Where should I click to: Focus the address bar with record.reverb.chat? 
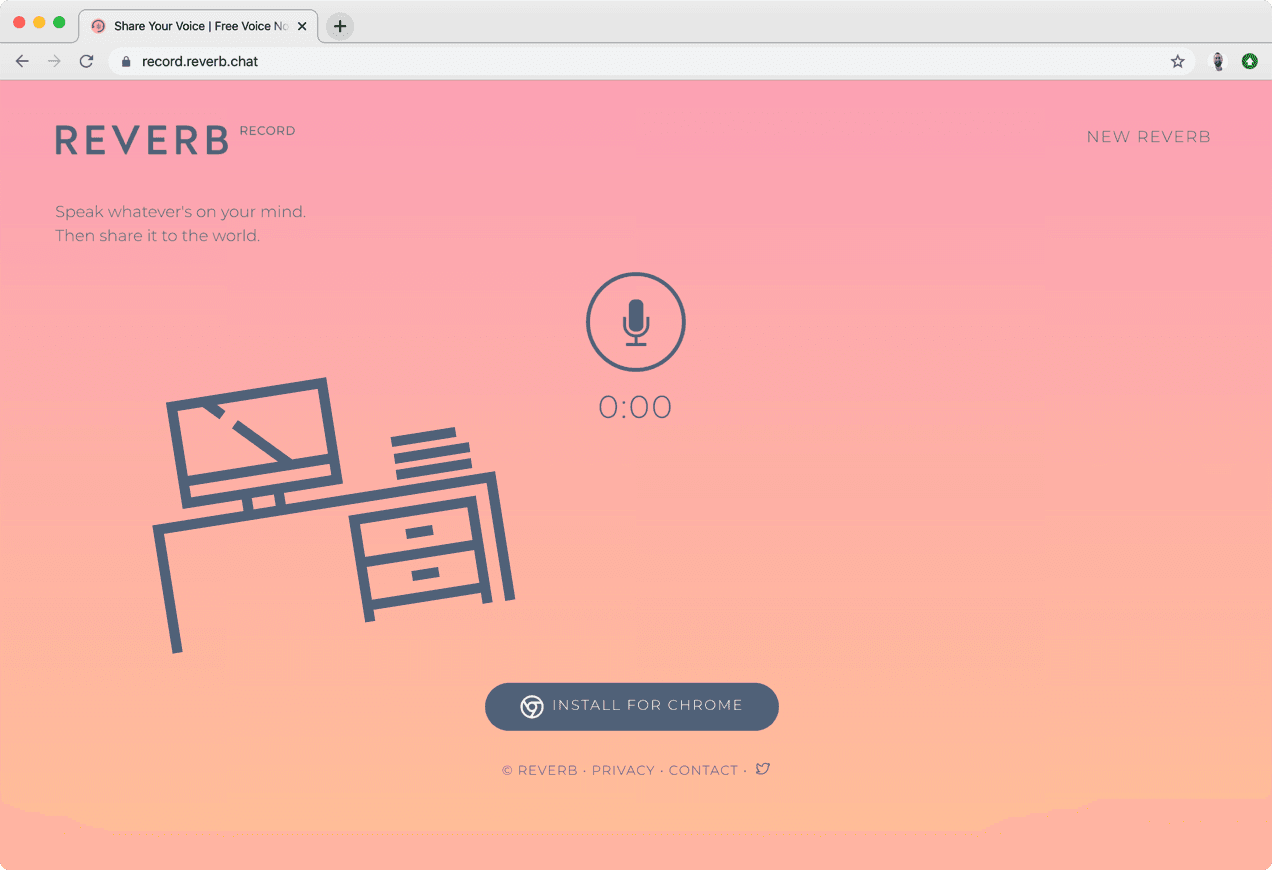click(x=650, y=61)
